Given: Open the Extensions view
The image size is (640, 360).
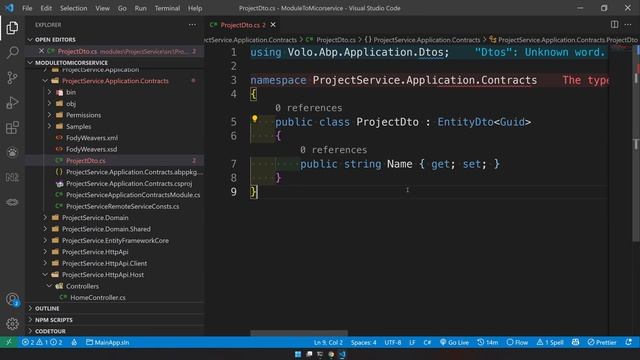Looking at the screenshot, I should [x=12, y=127].
